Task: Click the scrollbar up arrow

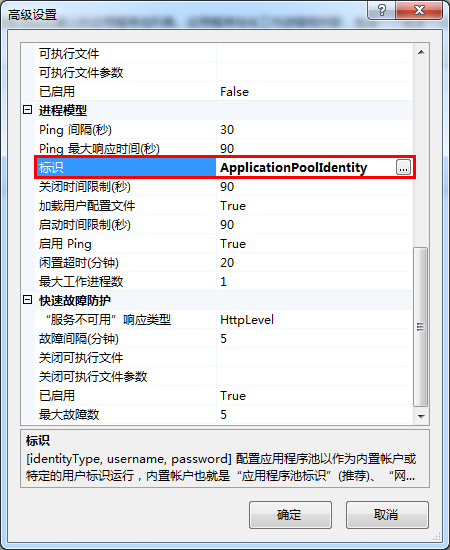Action: coord(421,53)
